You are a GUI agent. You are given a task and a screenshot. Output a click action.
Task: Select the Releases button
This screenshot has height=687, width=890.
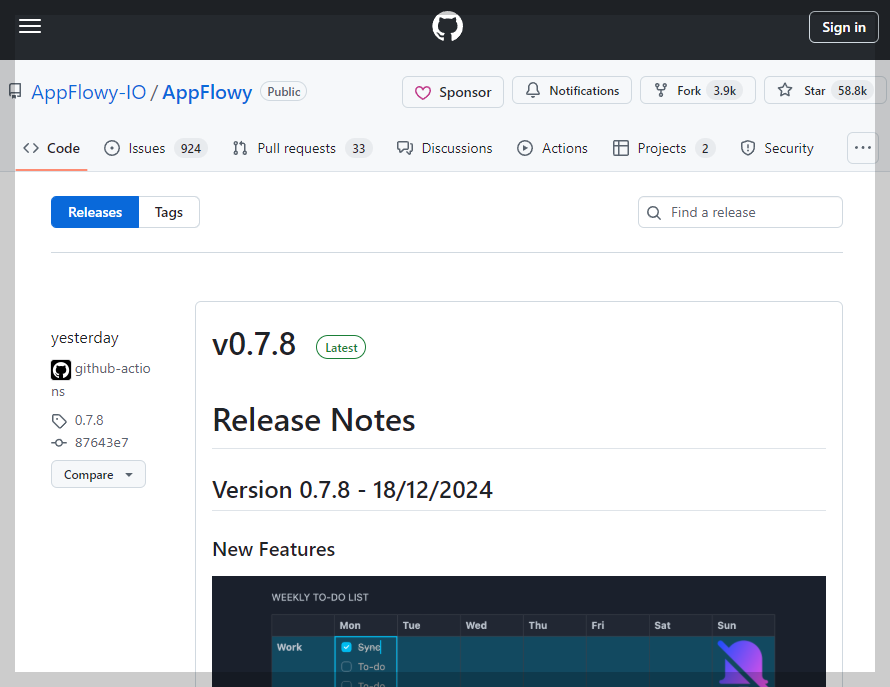pyautogui.click(x=95, y=212)
